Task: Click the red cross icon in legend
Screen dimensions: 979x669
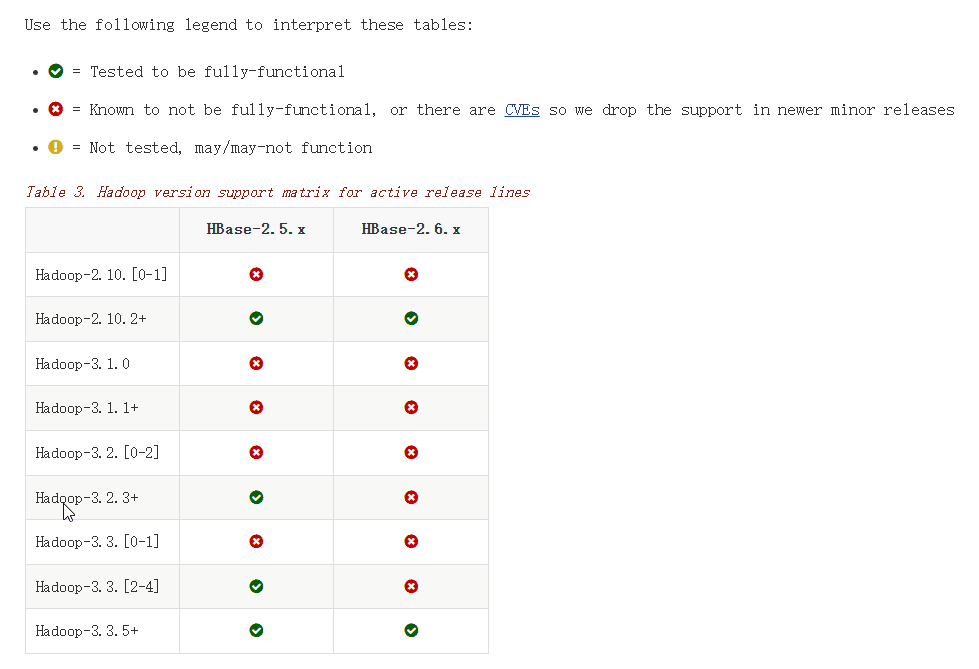Action: point(56,109)
